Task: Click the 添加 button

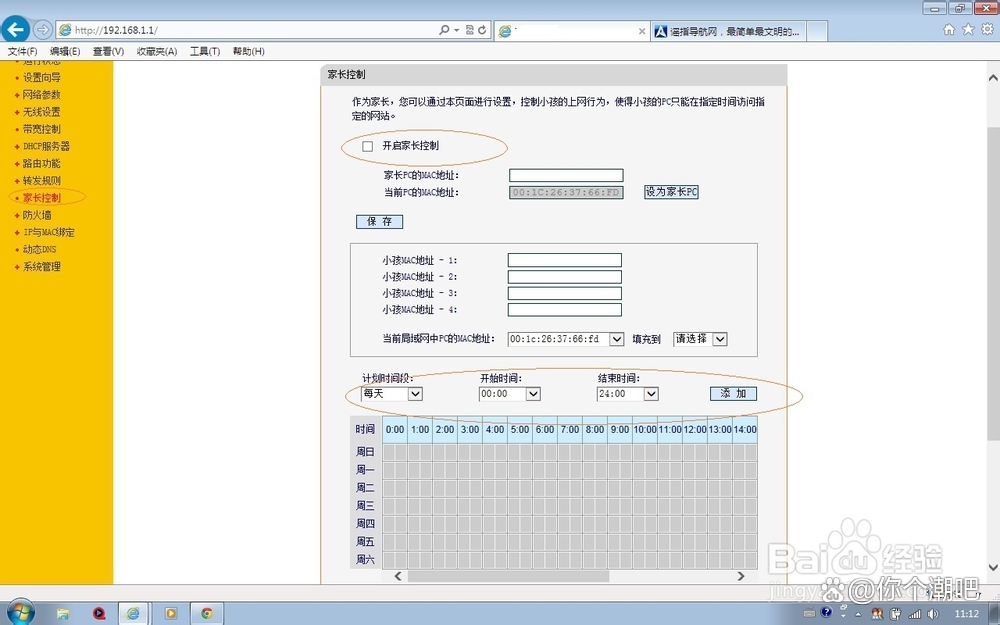Action: pyautogui.click(x=733, y=393)
